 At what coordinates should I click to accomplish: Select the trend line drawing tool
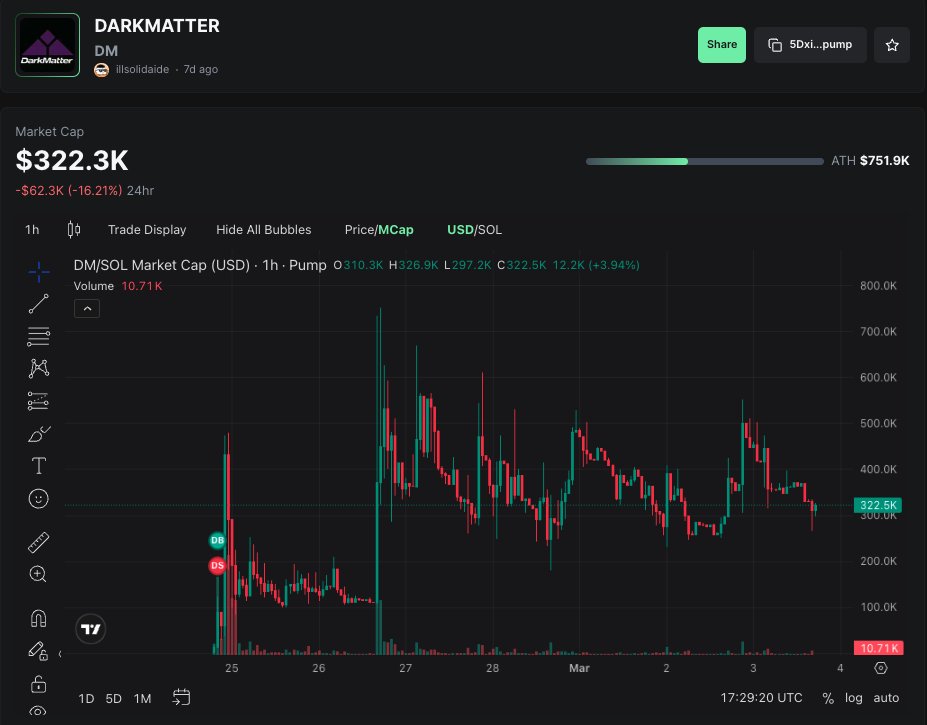(x=39, y=304)
